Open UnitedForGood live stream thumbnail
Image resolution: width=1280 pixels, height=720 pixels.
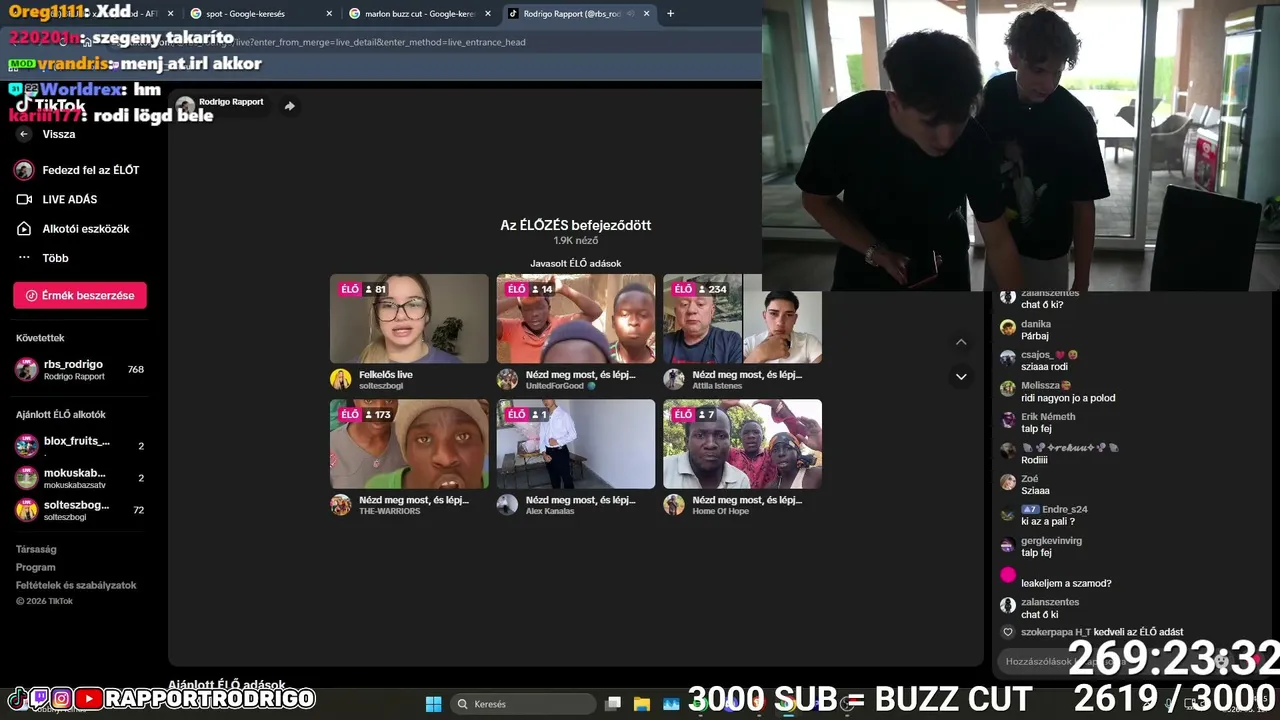tap(576, 319)
